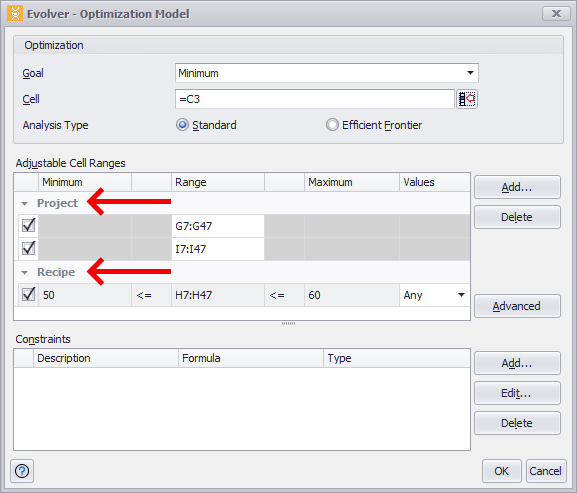Select the Recipe group row label

(x=56, y=272)
